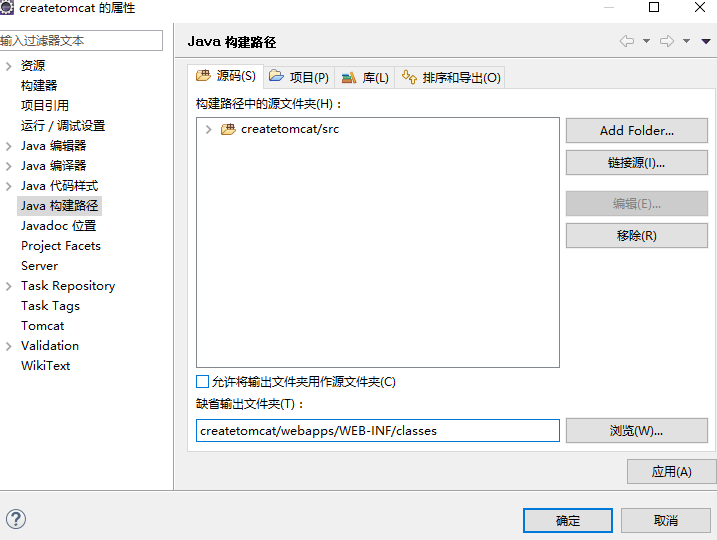The image size is (717, 540).
Task: Select 运行 / 调试设置 tree item
Action: (63, 126)
